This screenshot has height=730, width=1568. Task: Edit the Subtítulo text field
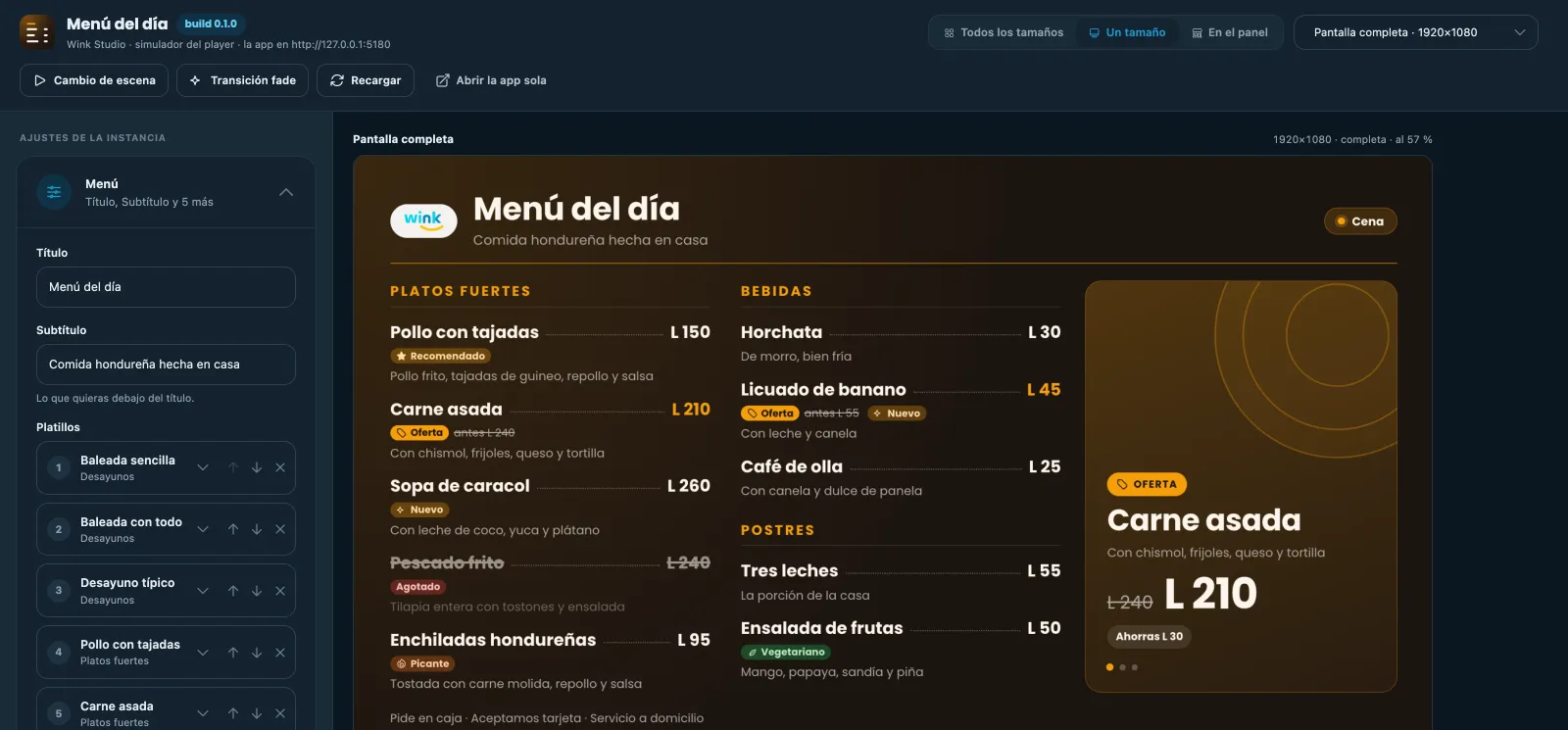pos(166,365)
